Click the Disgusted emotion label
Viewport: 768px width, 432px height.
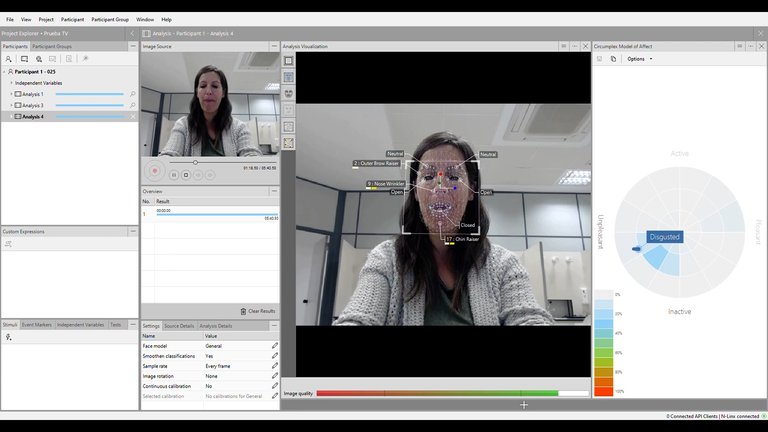(664, 237)
